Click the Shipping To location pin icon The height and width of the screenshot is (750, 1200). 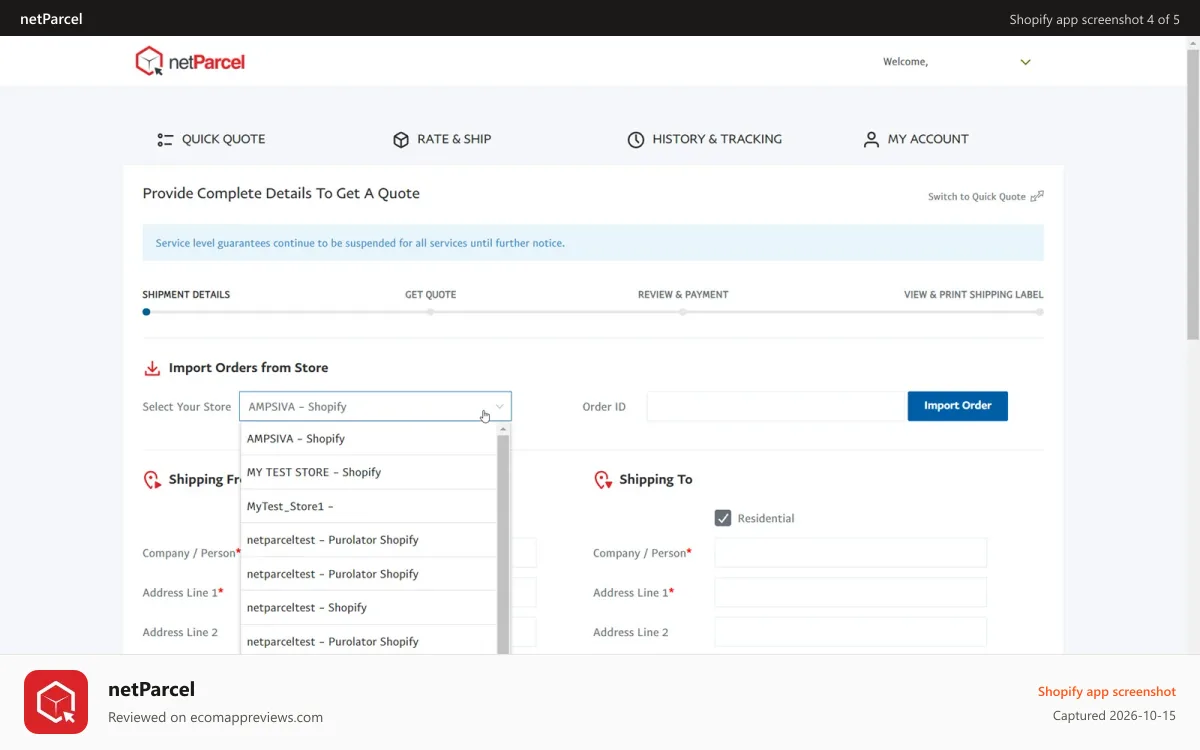(x=602, y=480)
